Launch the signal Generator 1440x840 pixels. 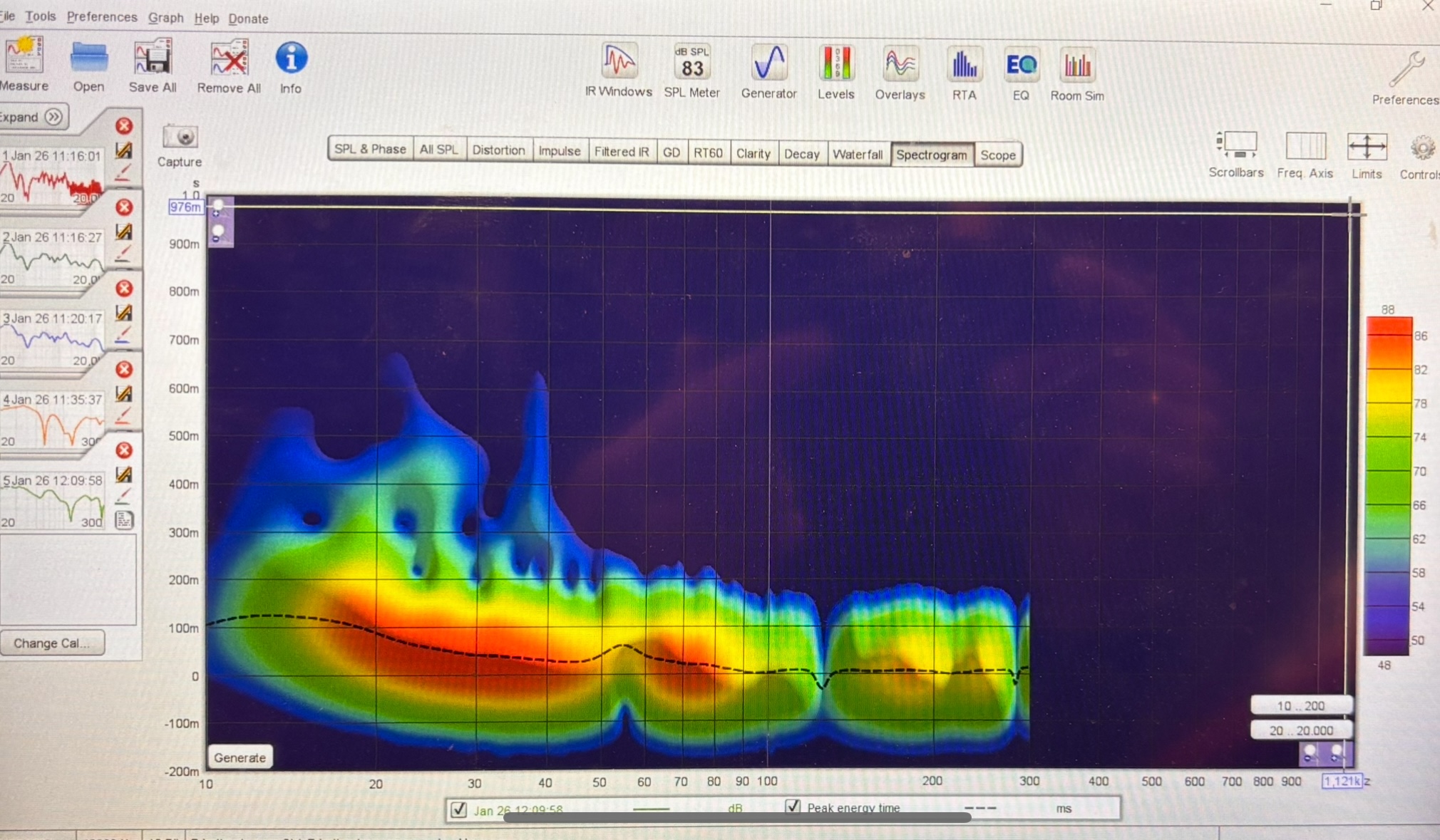point(768,63)
